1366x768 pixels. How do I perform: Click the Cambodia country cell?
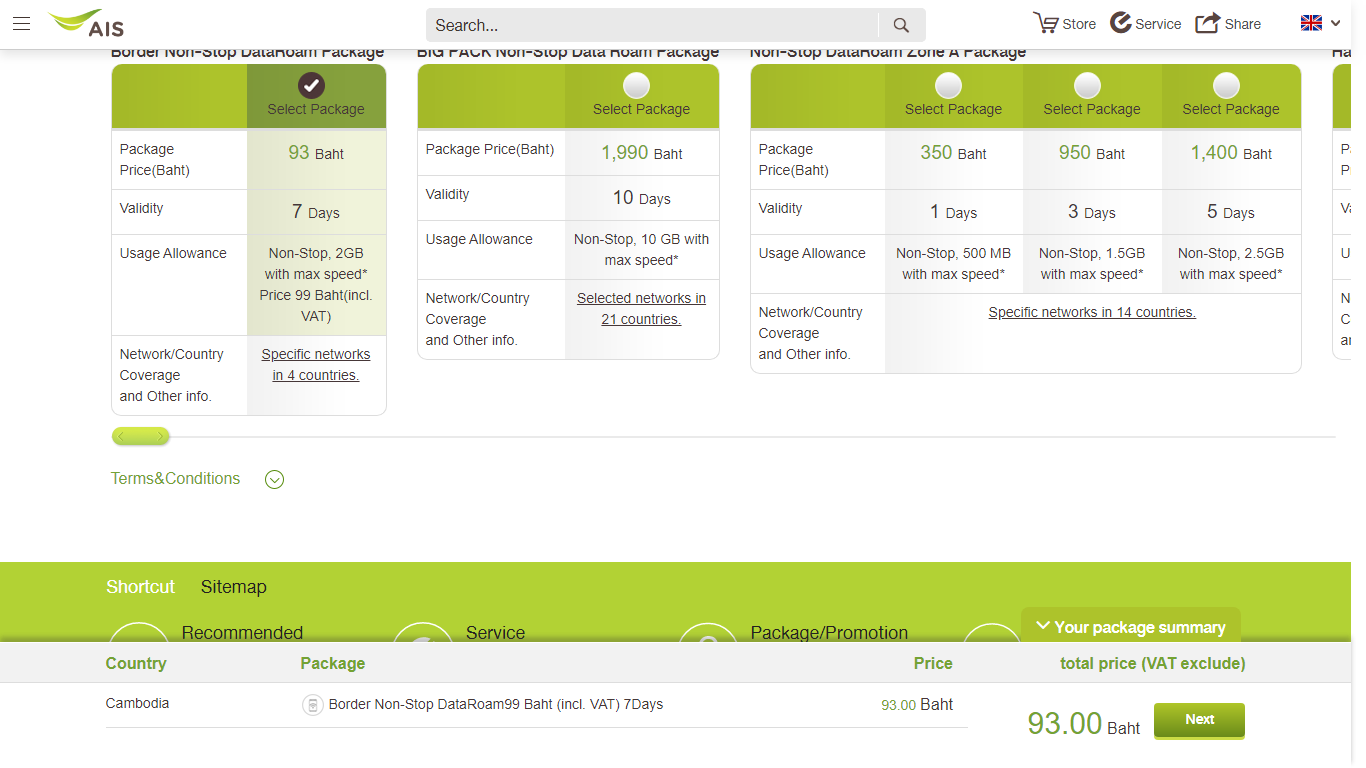(137, 703)
